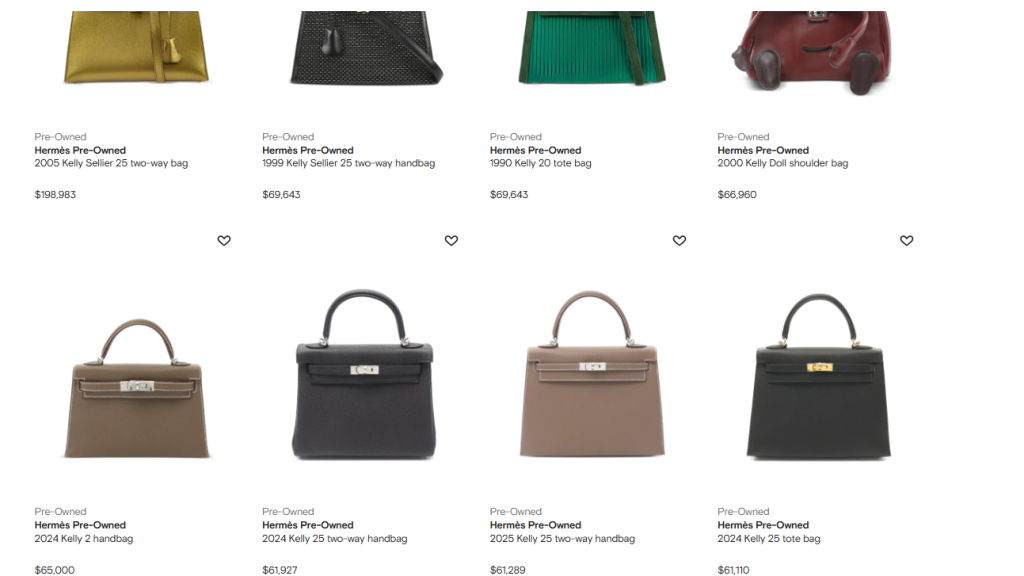Favorite the black 2024 Kelly 25 two-way handbag

click(x=451, y=240)
